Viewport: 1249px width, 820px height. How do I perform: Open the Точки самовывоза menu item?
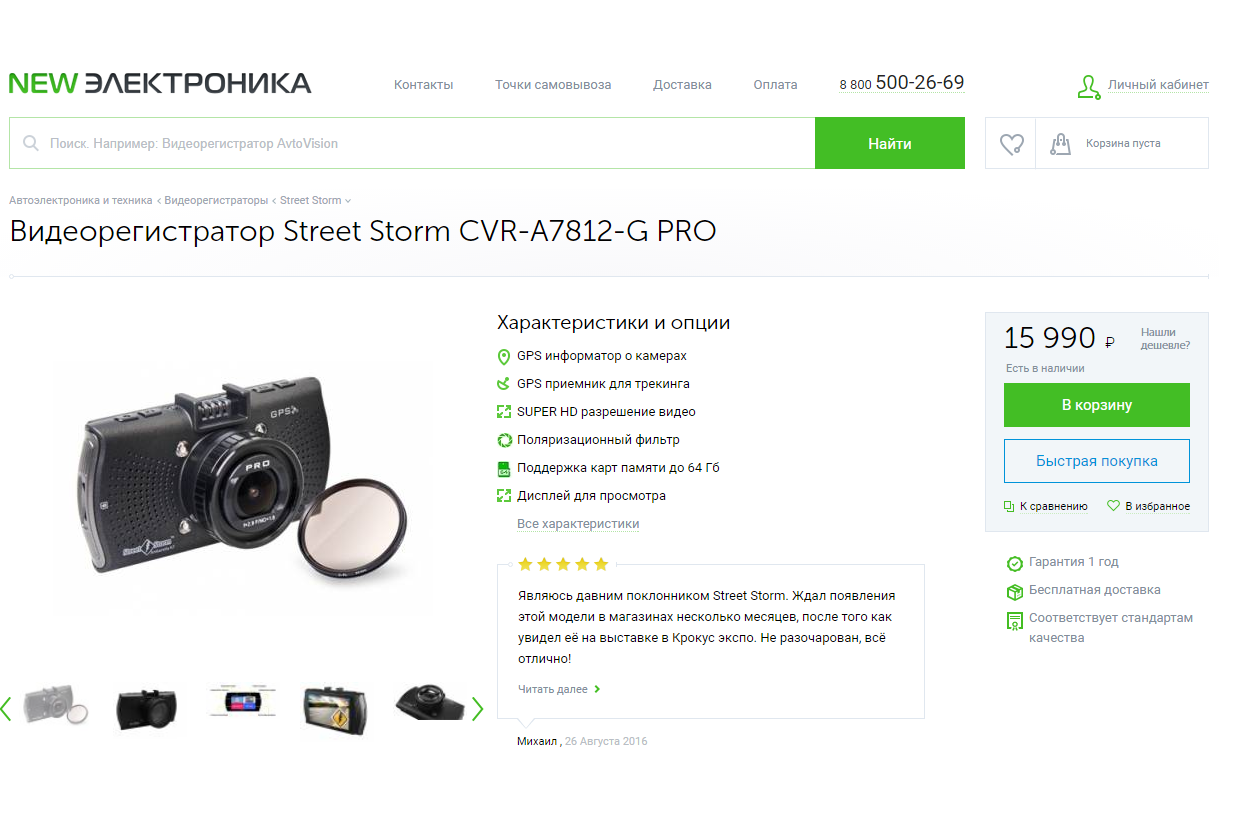[553, 85]
